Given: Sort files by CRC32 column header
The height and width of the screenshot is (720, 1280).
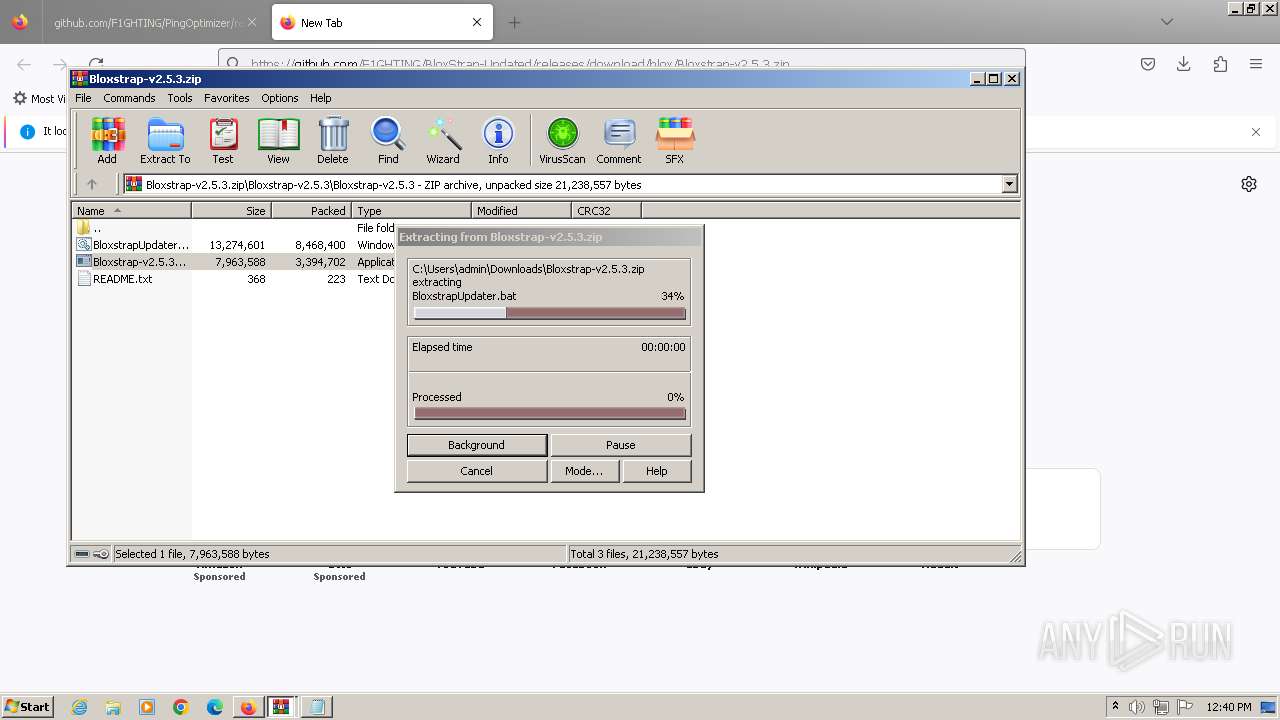Looking at the screenshot, I should click(606, 210).
